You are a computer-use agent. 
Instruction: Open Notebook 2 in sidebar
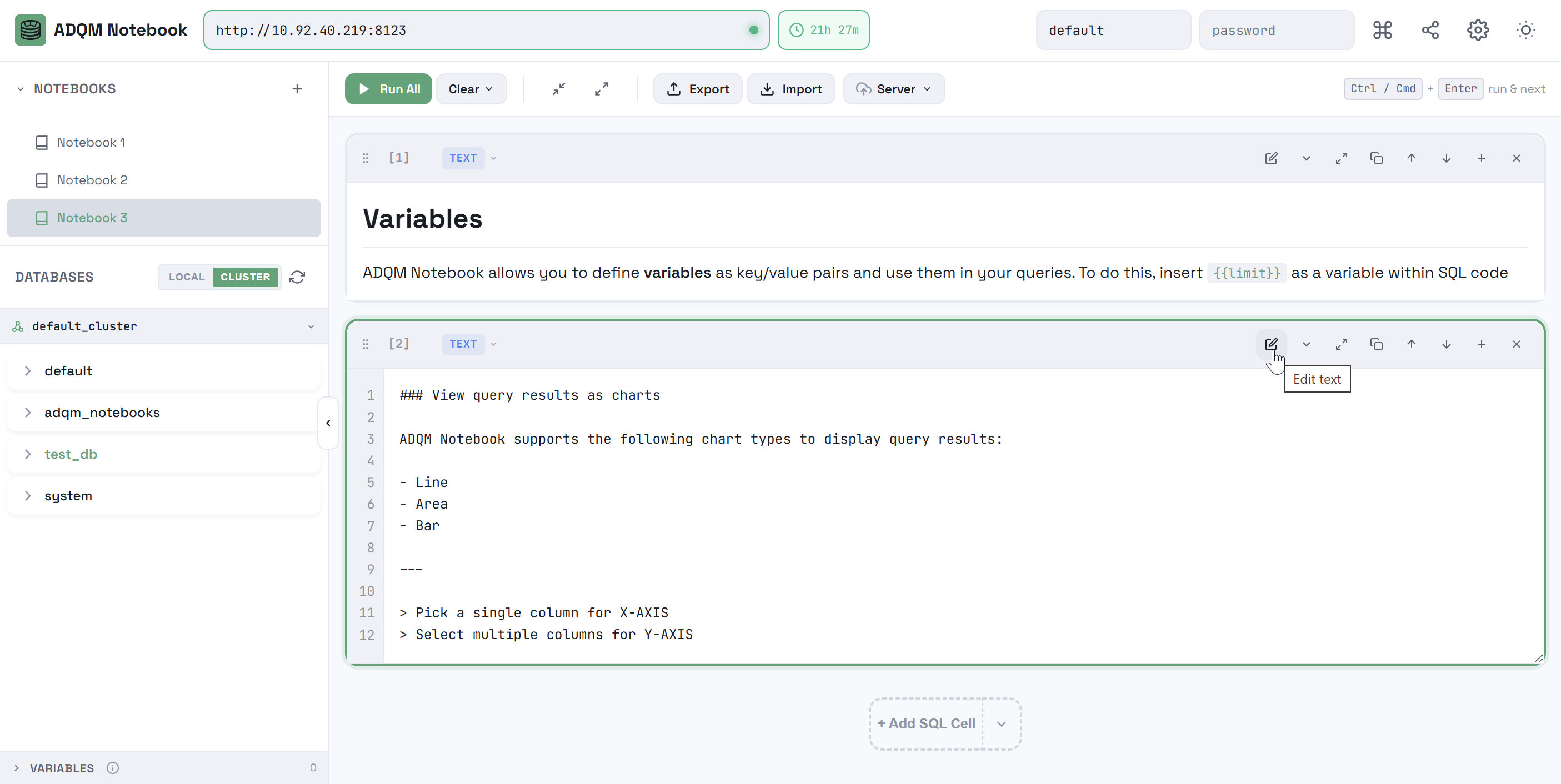click(92, 180)
